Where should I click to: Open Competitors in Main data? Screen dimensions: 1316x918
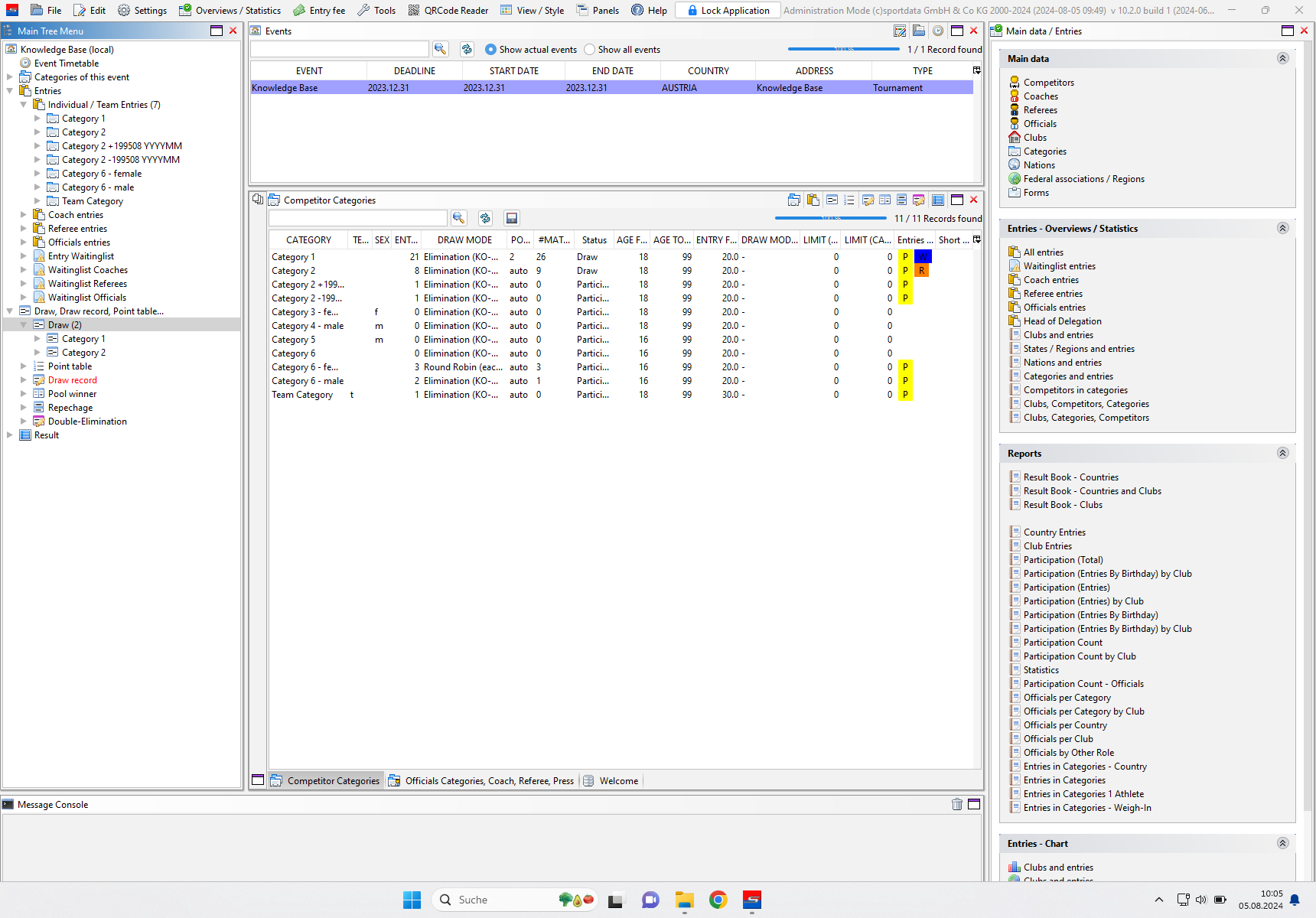(1048, 82)
